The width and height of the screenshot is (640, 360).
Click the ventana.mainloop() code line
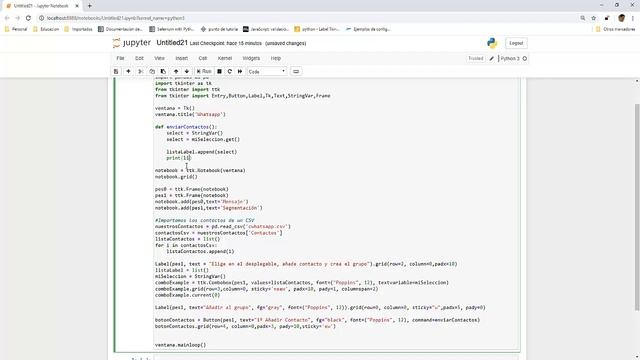click(180, 345)
